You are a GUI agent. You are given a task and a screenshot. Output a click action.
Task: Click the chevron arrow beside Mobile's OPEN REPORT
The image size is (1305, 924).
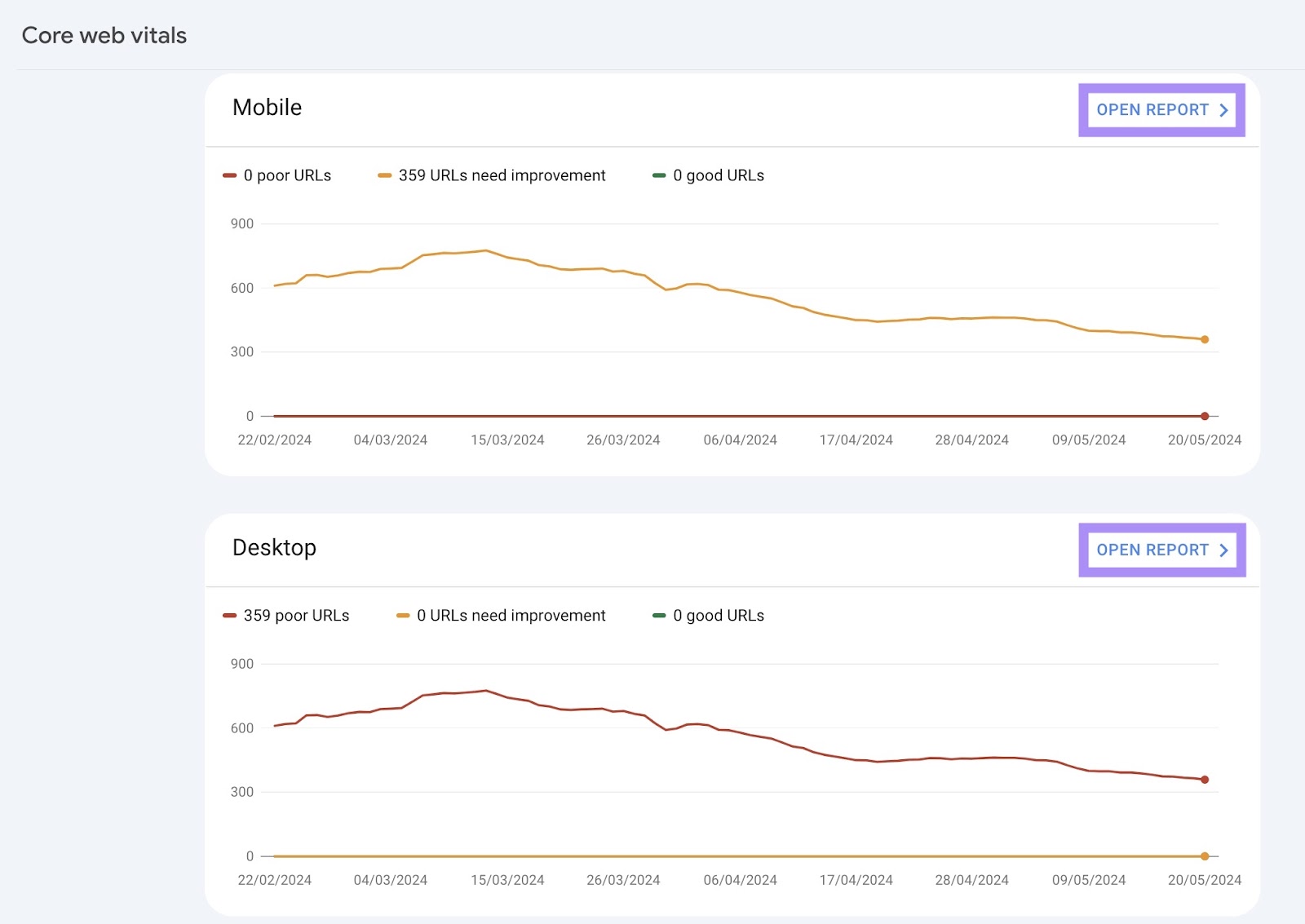tap(1223, 109)
